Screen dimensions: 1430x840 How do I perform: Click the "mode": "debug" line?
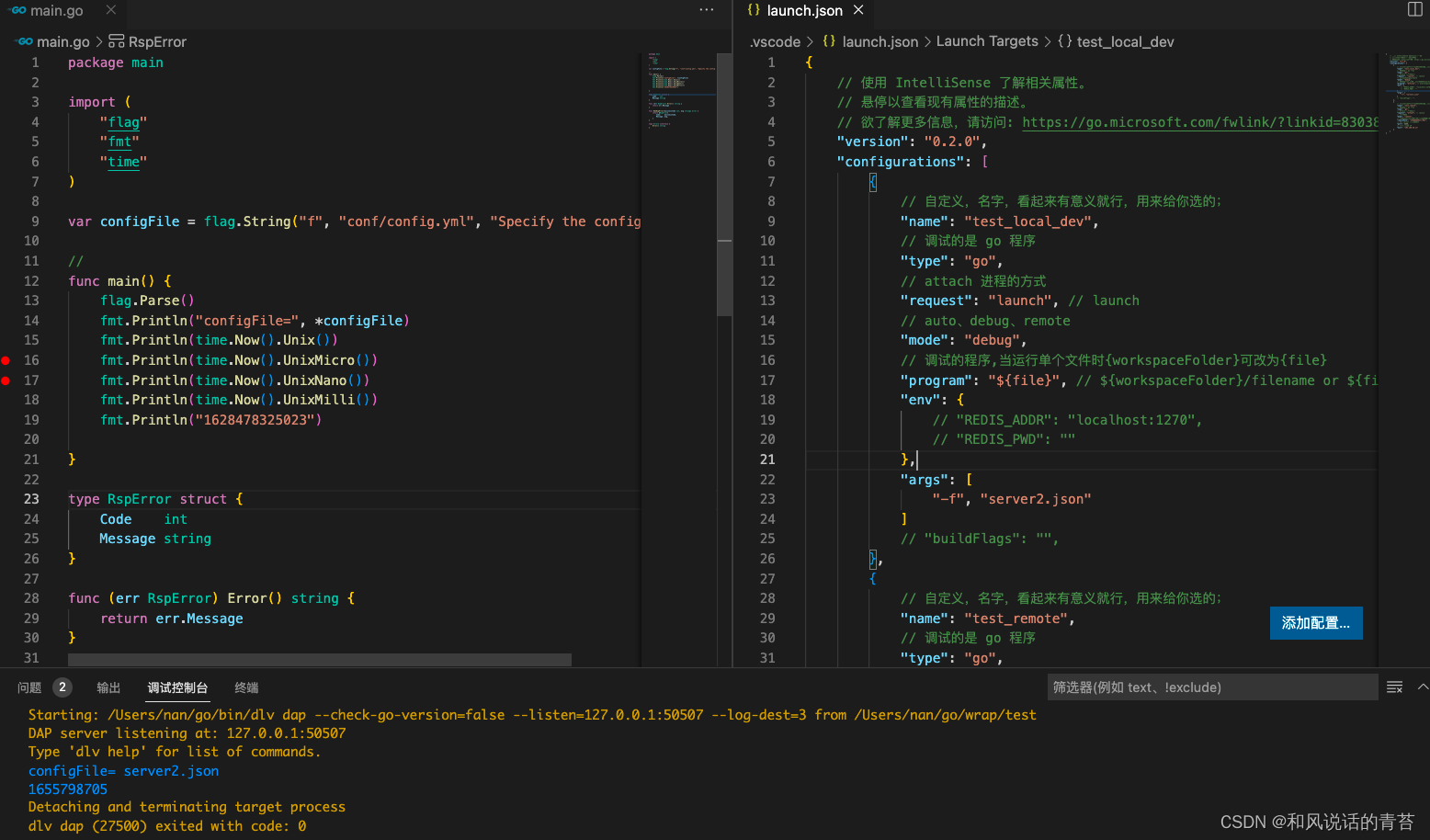[963, 340]
